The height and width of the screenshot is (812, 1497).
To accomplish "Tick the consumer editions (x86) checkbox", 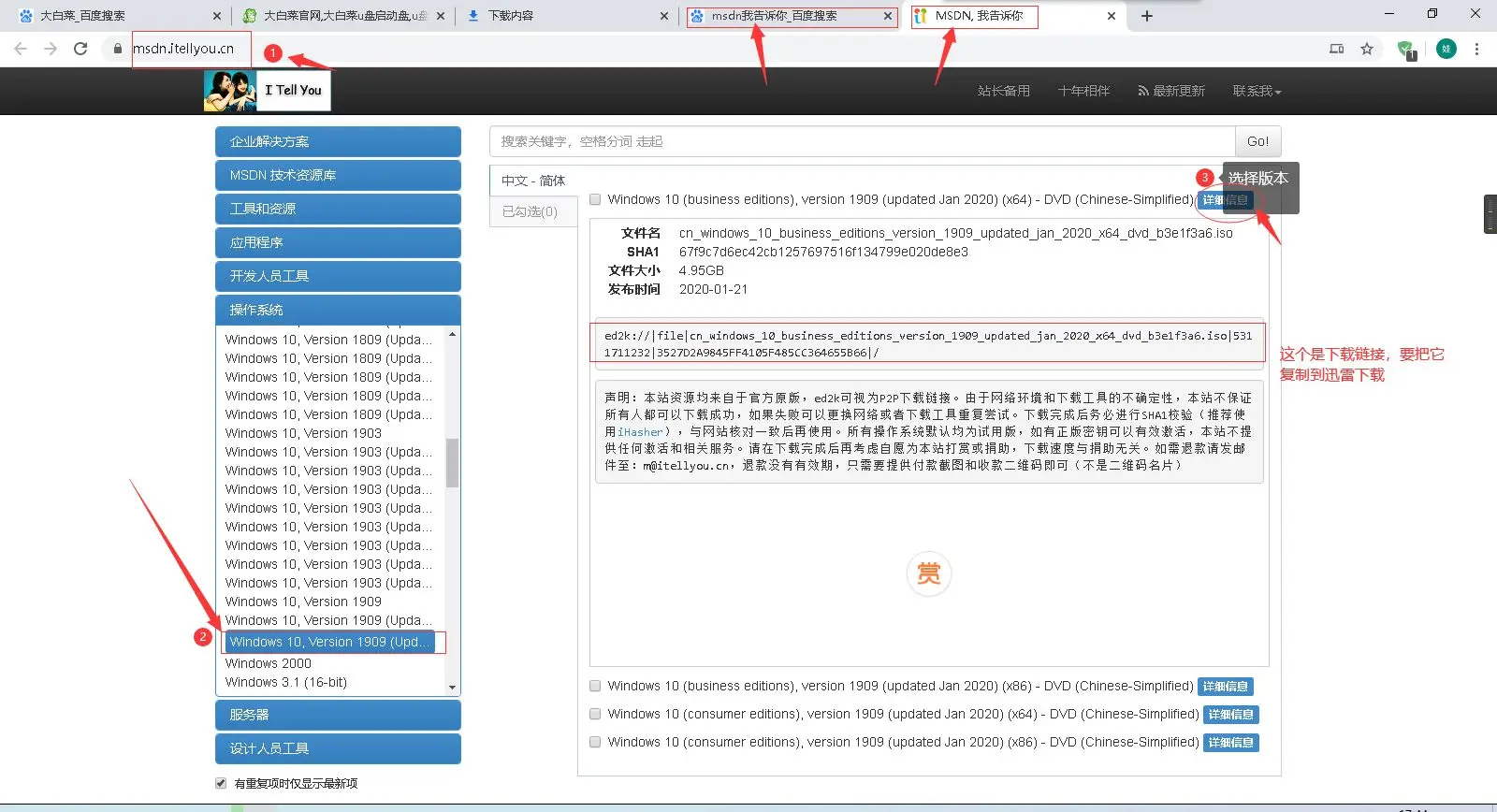I will tap(595, 742).
